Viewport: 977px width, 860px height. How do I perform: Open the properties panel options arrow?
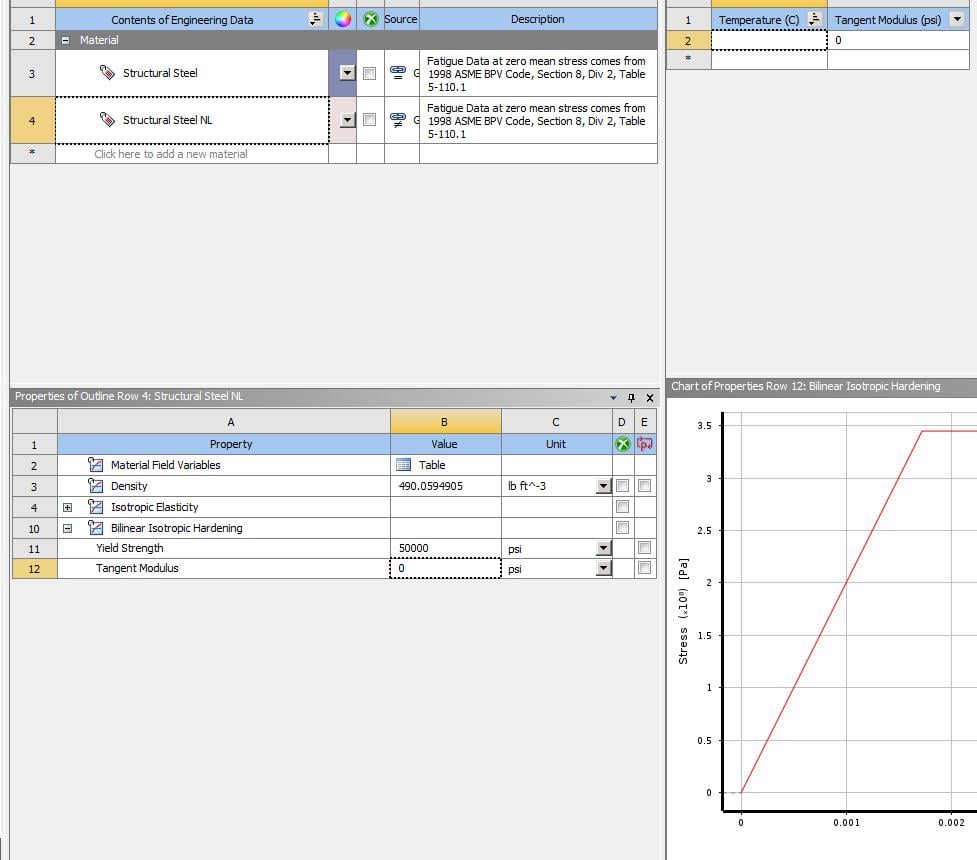pos(613,398)
